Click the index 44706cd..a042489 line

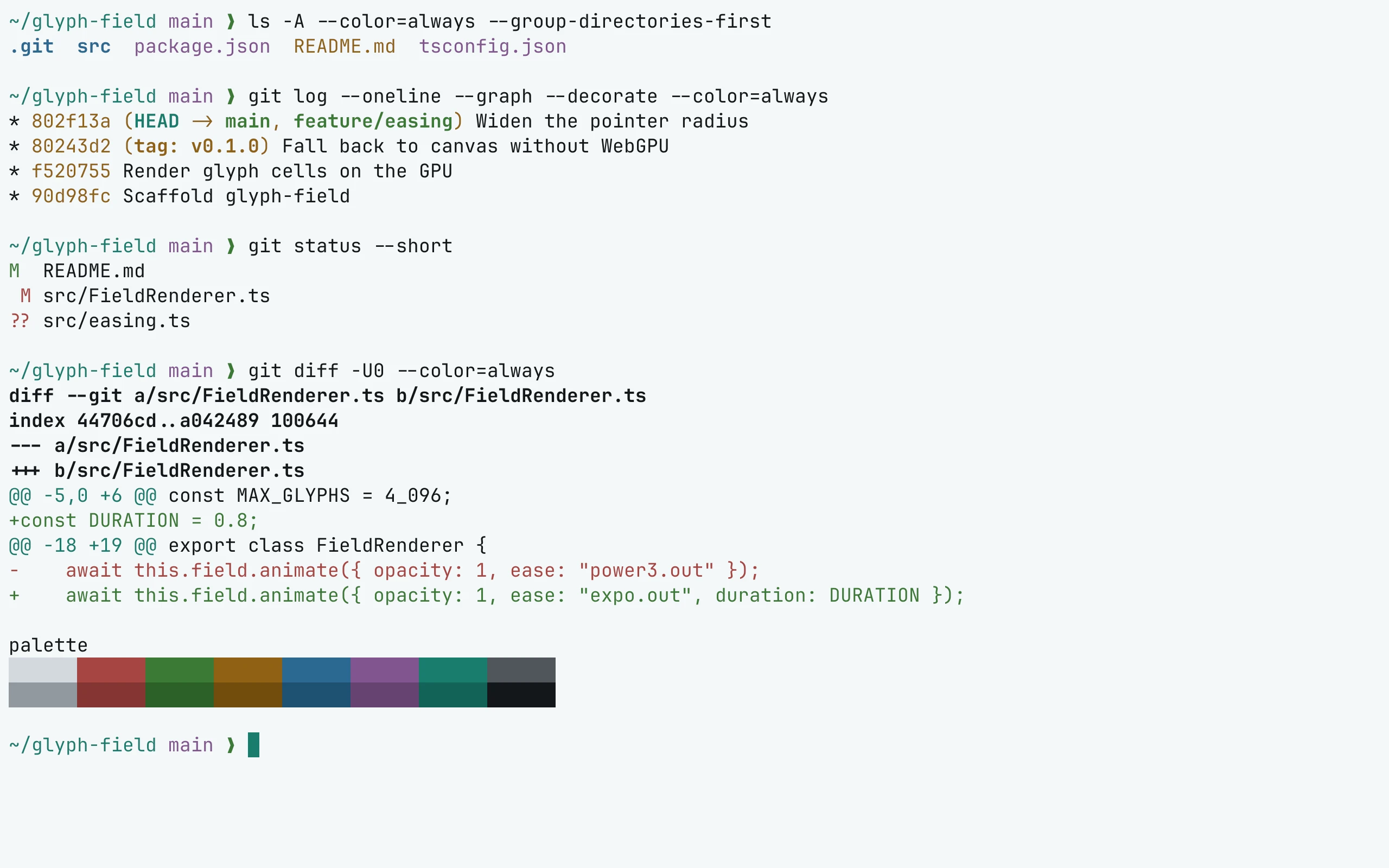174,421
